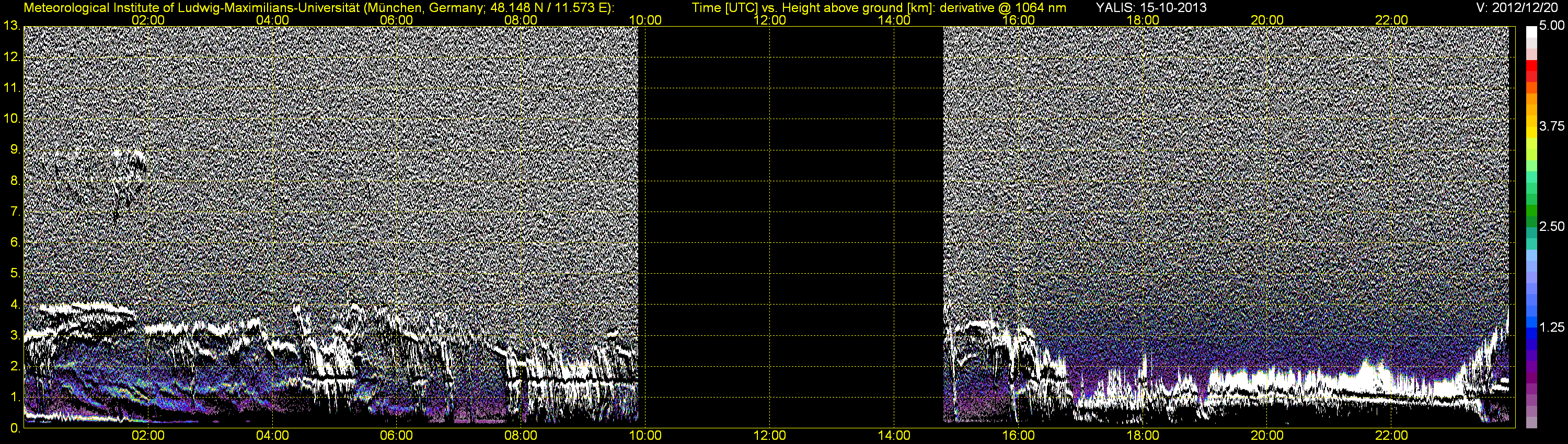
Task: Click the 'Time [UTC] vs. Height above ground' heading
Action: point(879,7)
